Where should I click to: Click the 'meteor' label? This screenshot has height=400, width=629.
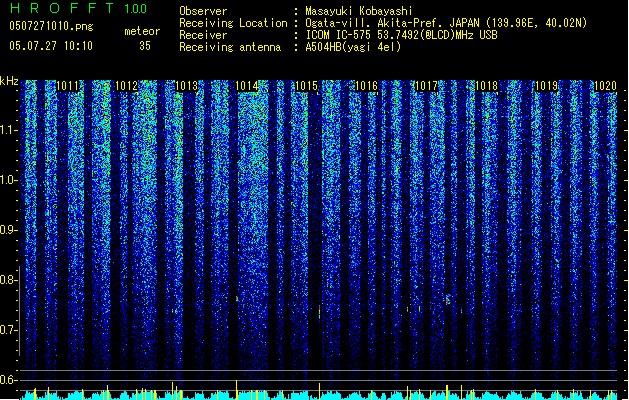coord(142,31)
